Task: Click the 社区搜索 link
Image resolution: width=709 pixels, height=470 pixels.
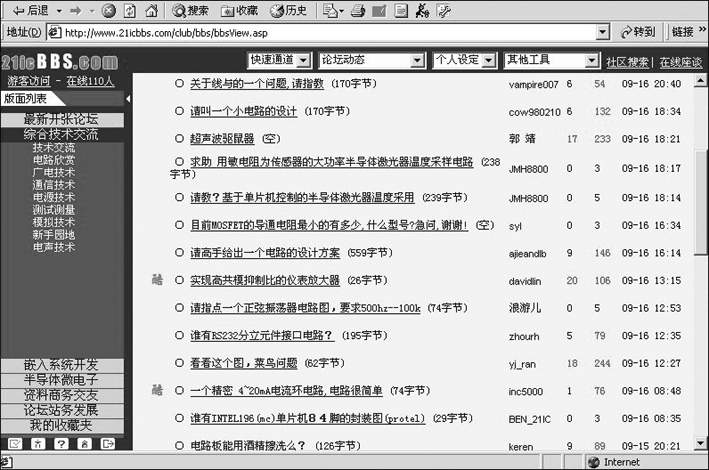Action: point(628,62)
